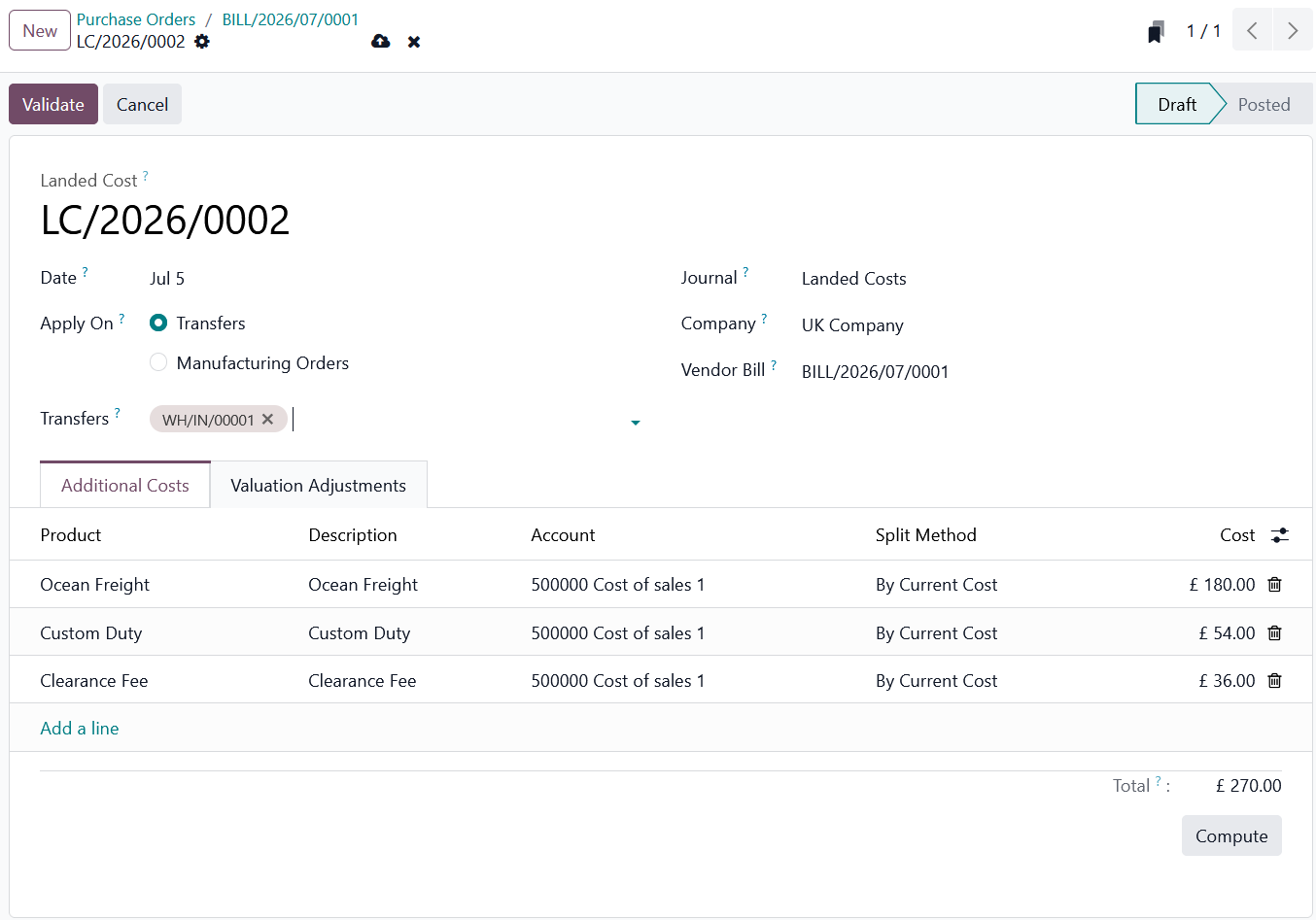Edit the £ 36.00 cost value

tap(1227, 680)
